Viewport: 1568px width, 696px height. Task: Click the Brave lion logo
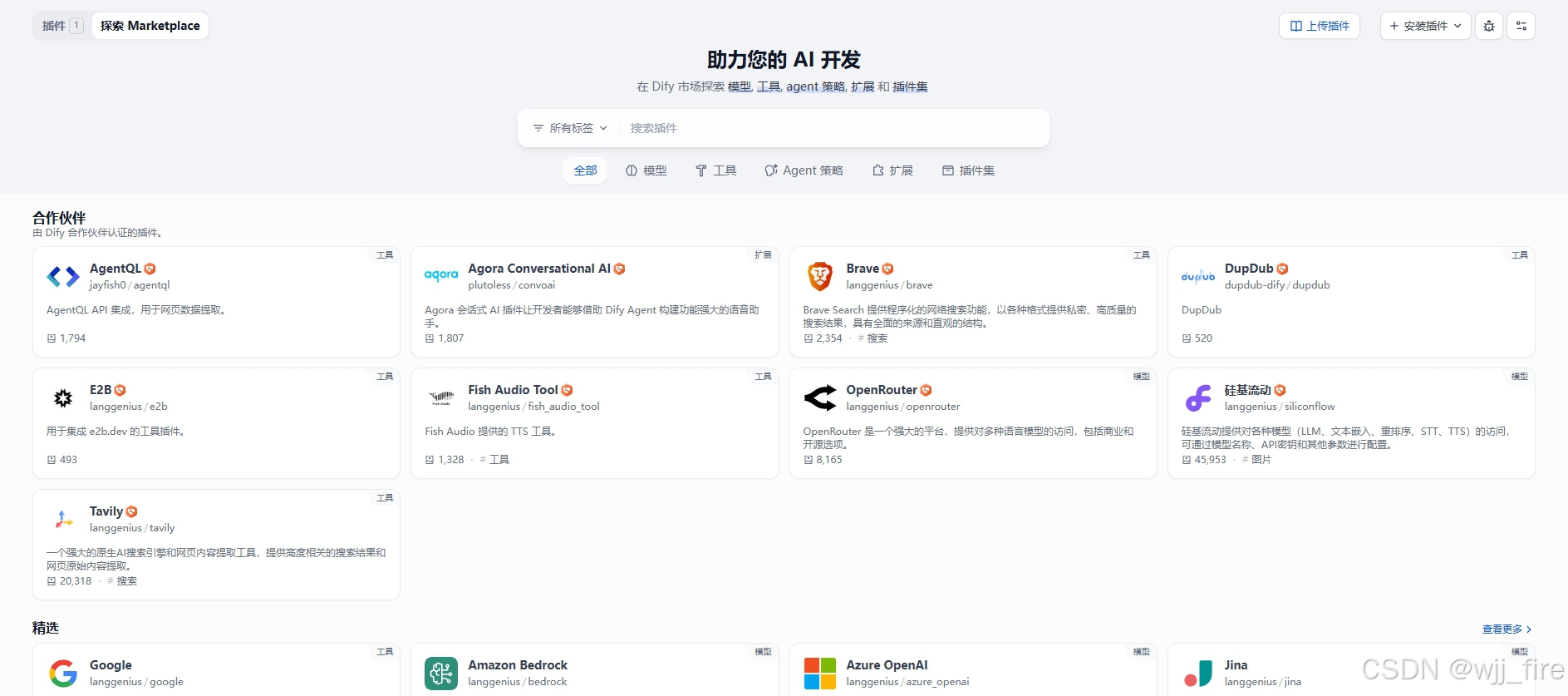click(x=819, y=276)
